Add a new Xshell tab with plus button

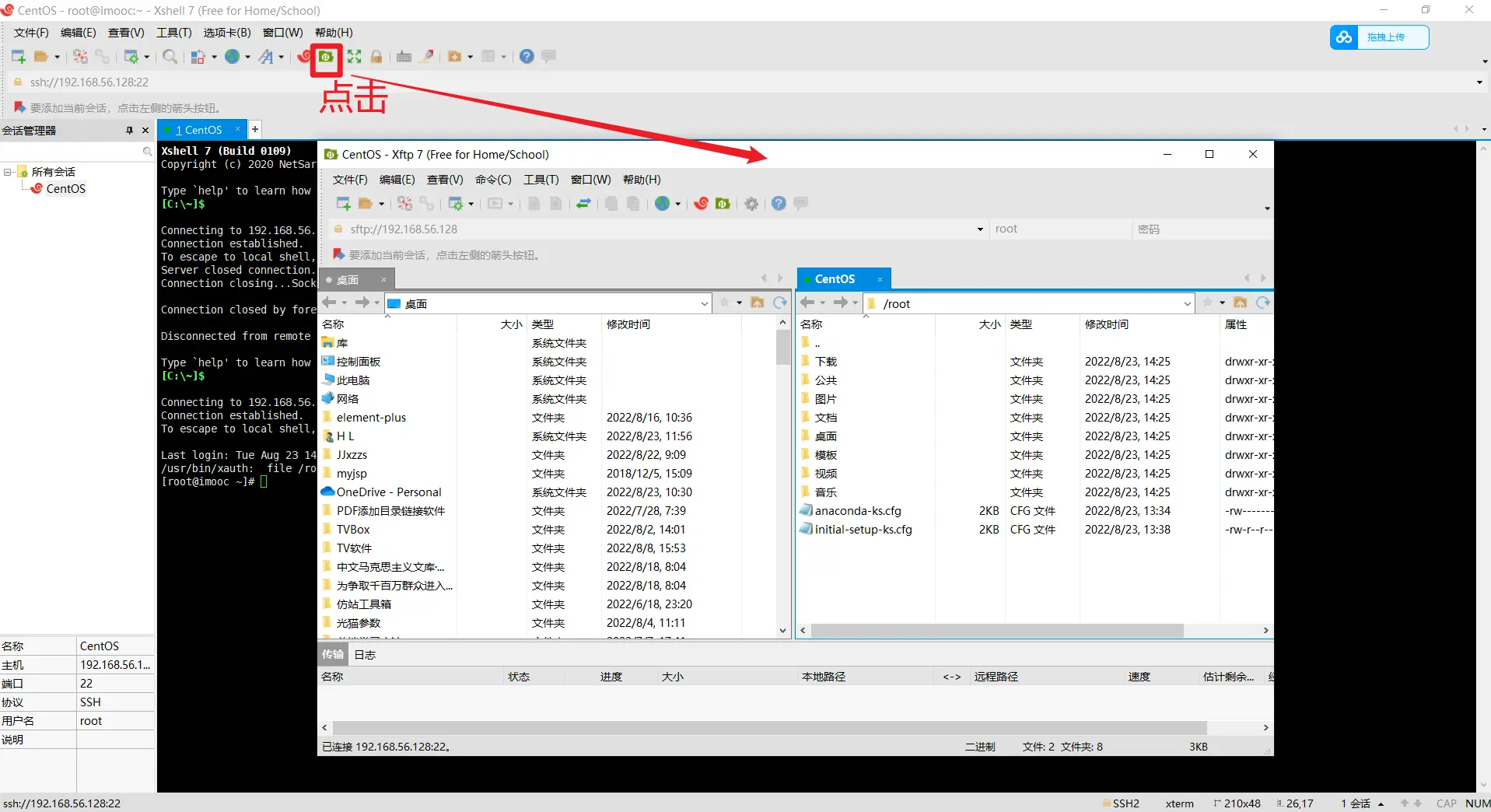click(255, 130)
